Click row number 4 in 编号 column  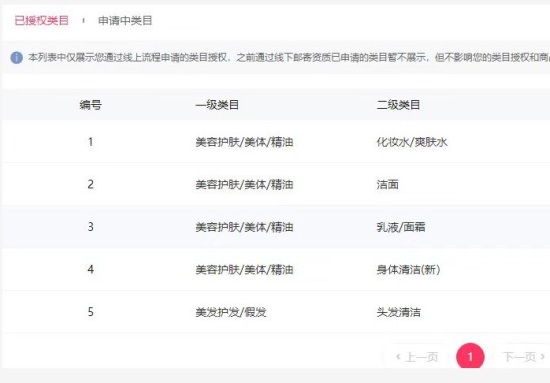[x=90, y=269]
